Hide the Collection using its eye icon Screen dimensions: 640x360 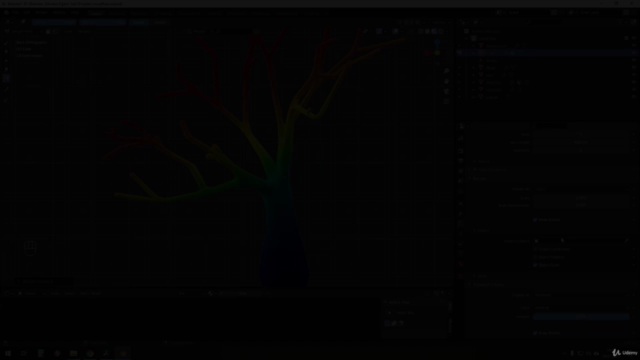point(633,38)
